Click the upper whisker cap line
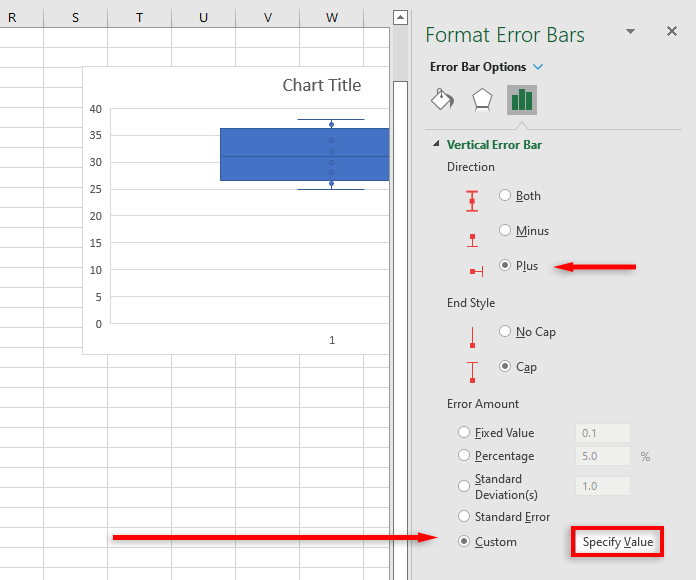Screen dimensions: 696x580 [x=331, y=119]
